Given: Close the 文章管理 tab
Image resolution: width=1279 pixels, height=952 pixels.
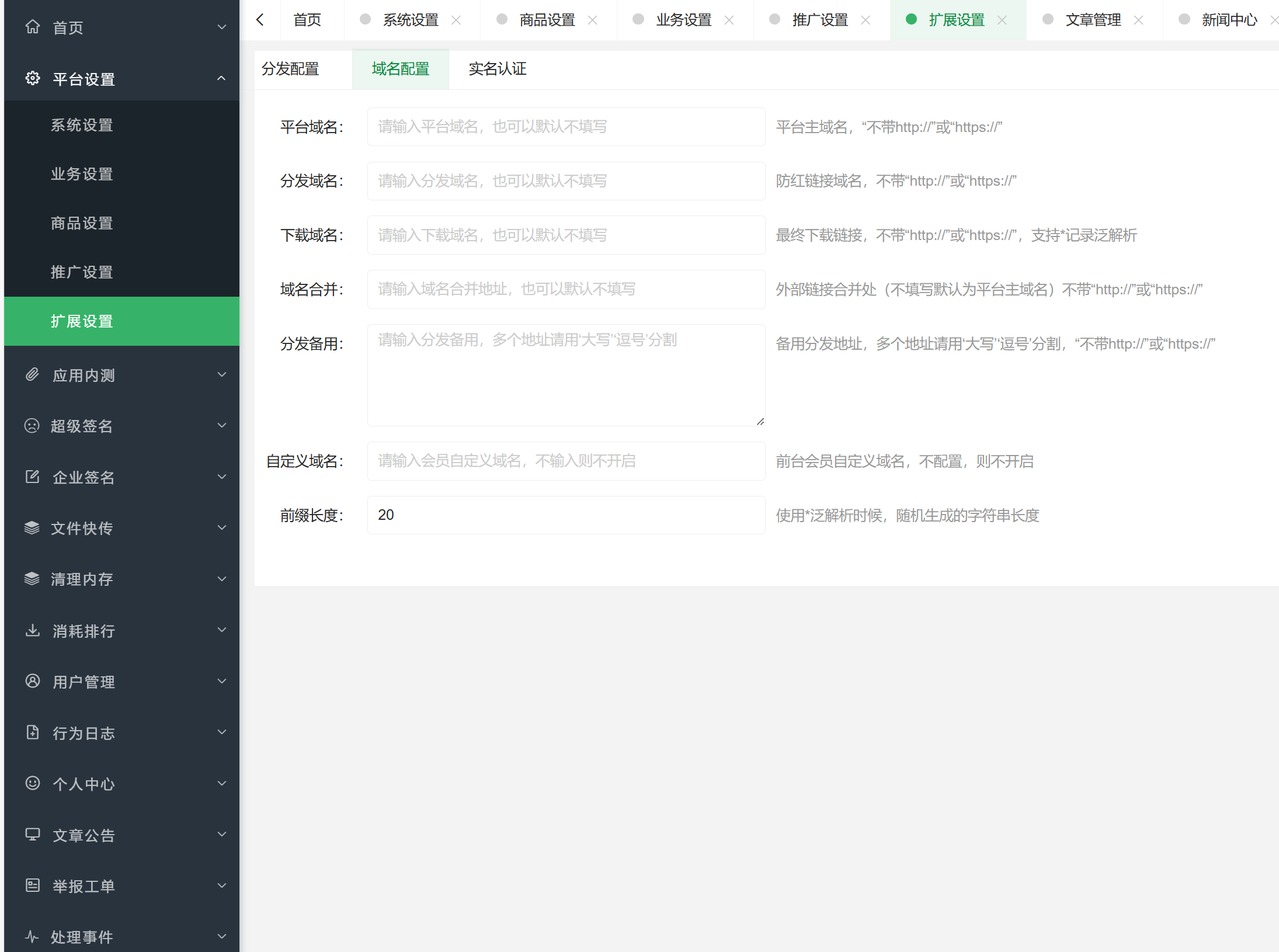Looking at the screenshot, I should tap(1138, 20).
